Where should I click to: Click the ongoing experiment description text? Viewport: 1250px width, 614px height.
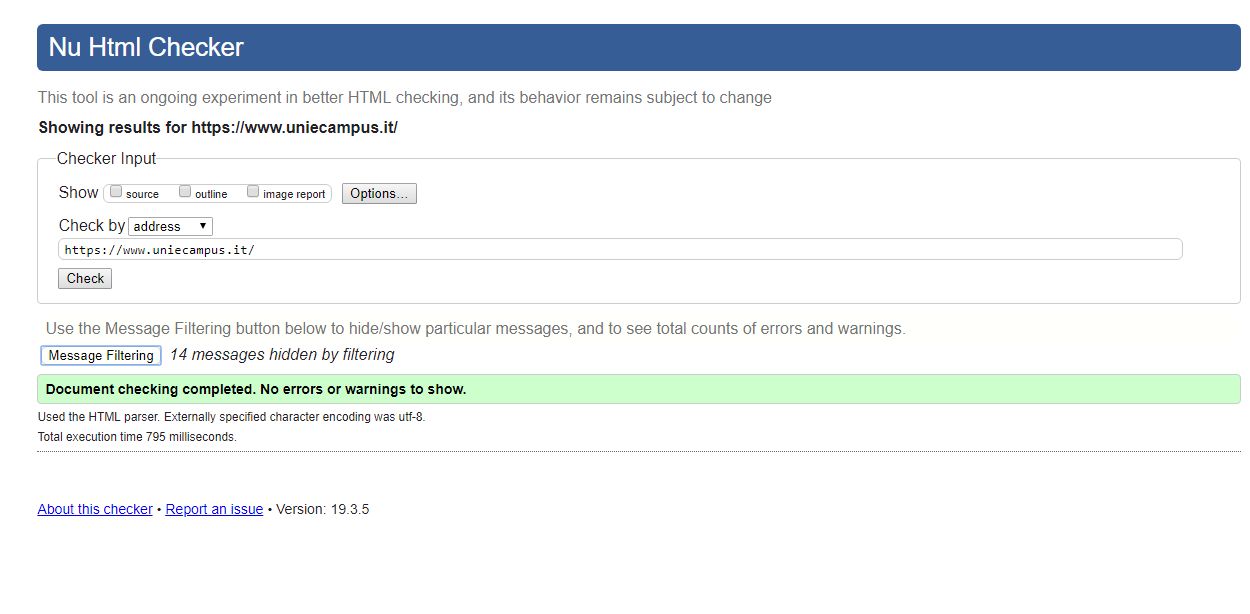click(405, 98)
